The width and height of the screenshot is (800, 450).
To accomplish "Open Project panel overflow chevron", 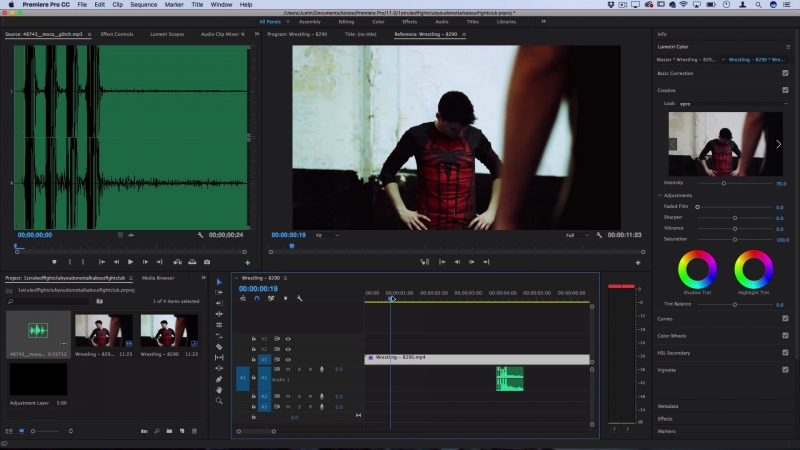I will coord(204,278).
